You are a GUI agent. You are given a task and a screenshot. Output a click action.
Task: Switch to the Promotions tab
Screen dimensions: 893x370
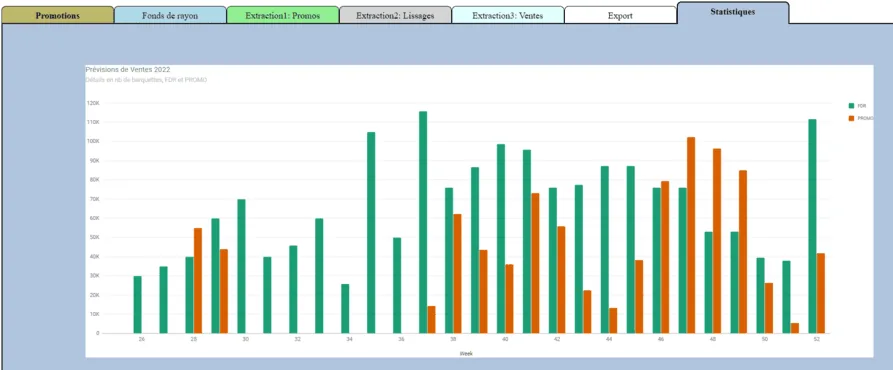(58, 15)
